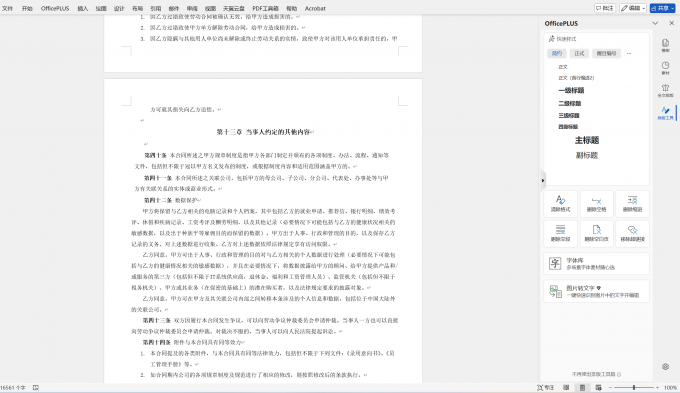Screen dimensions: 680x393
Task: Switch to the OfficePLUS ribbon tab
Action: click(x=55, y=8)
